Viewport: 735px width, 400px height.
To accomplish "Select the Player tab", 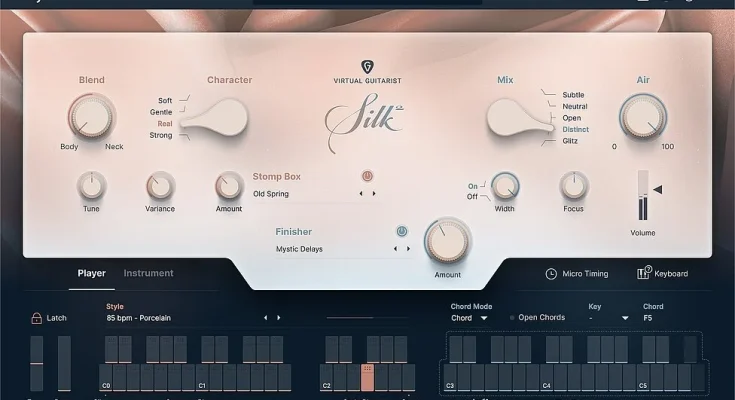I will point(92,273).
